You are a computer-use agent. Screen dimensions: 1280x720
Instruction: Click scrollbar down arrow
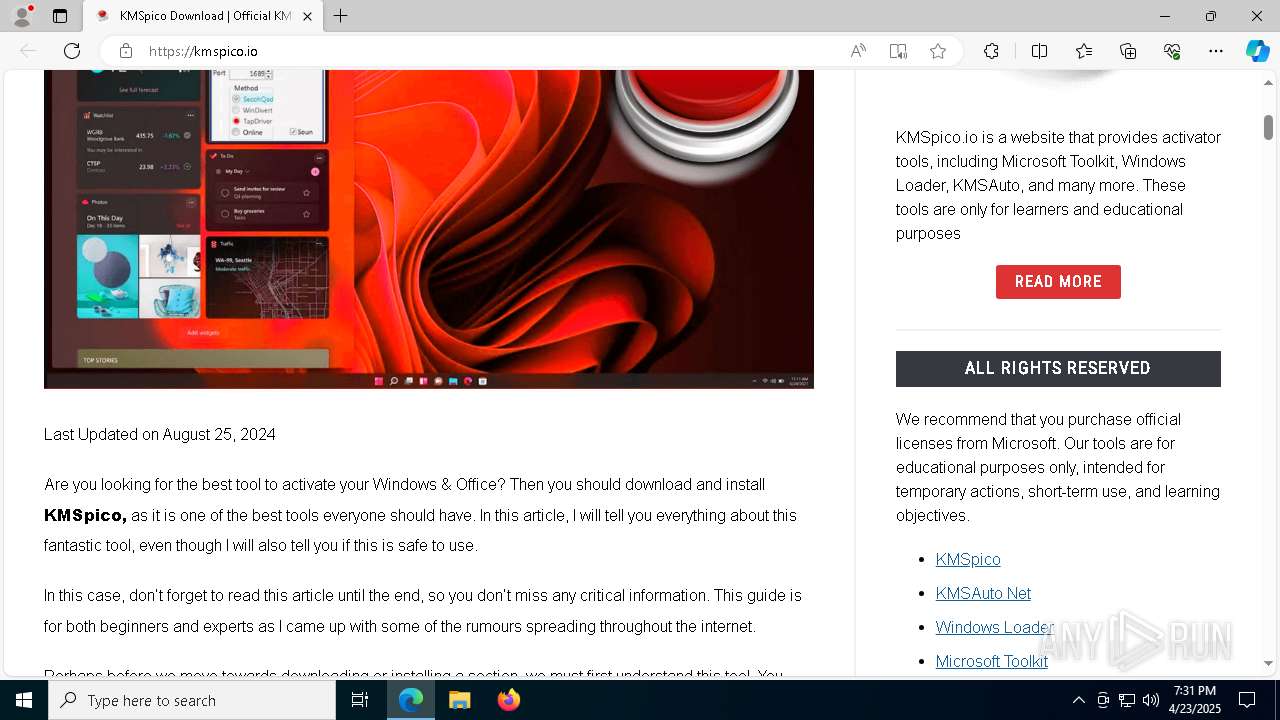[1268, 663]
